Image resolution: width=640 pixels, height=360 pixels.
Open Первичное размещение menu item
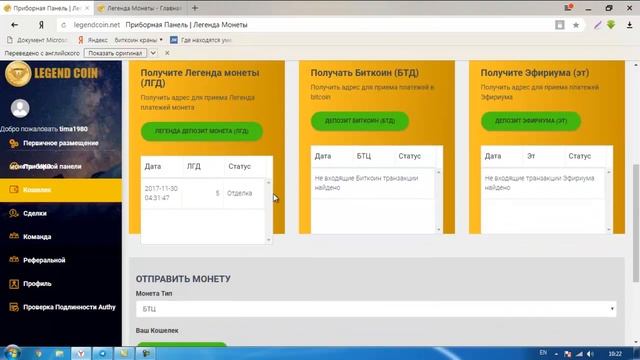click(x=60, y=143)
